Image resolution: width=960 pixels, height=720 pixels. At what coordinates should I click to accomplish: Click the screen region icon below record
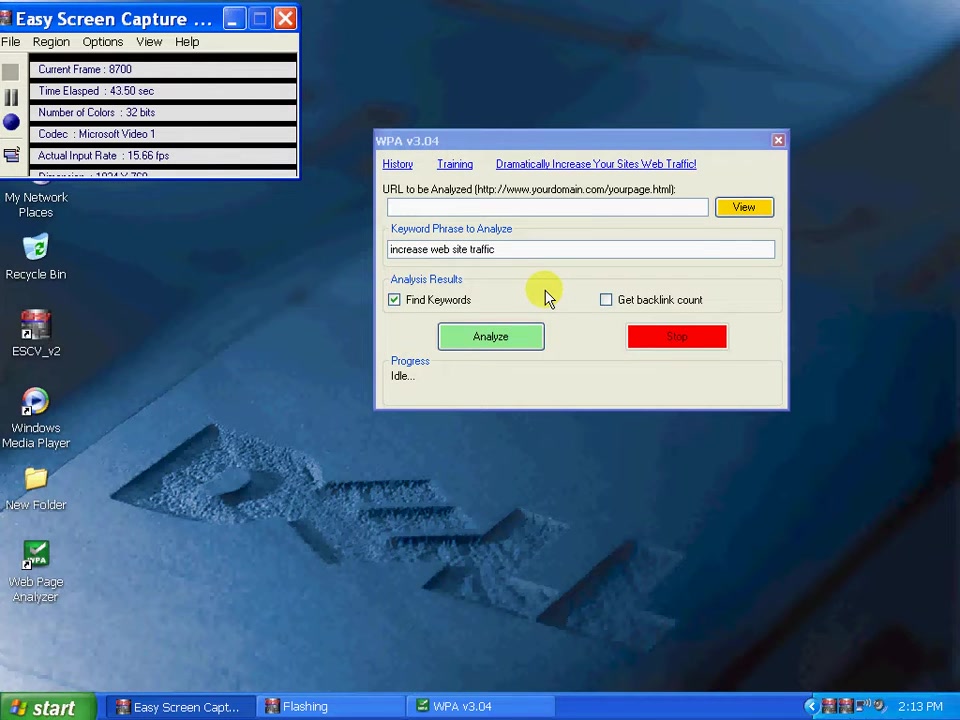[11, 155]
